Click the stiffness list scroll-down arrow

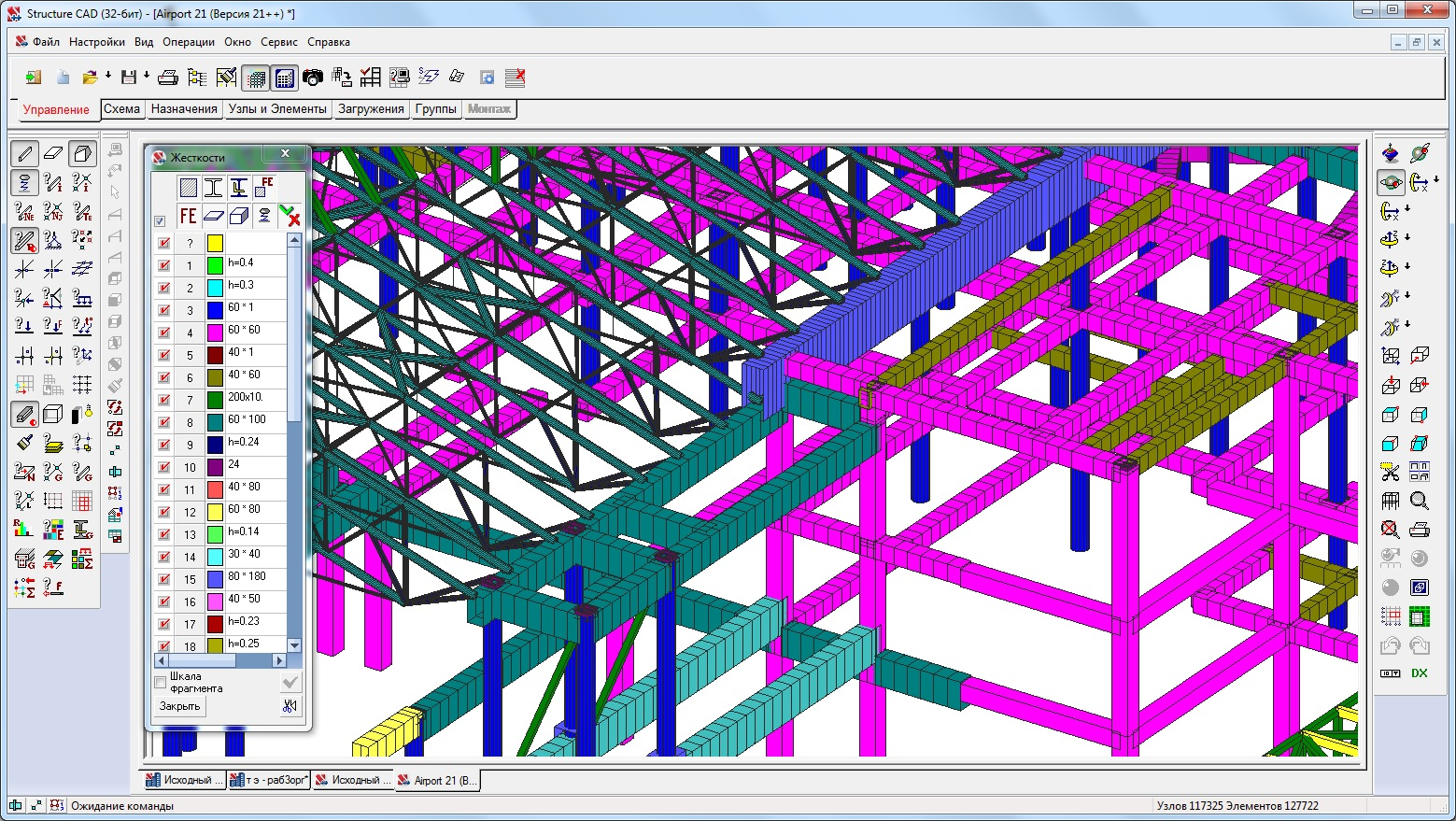tap(294, 645)
